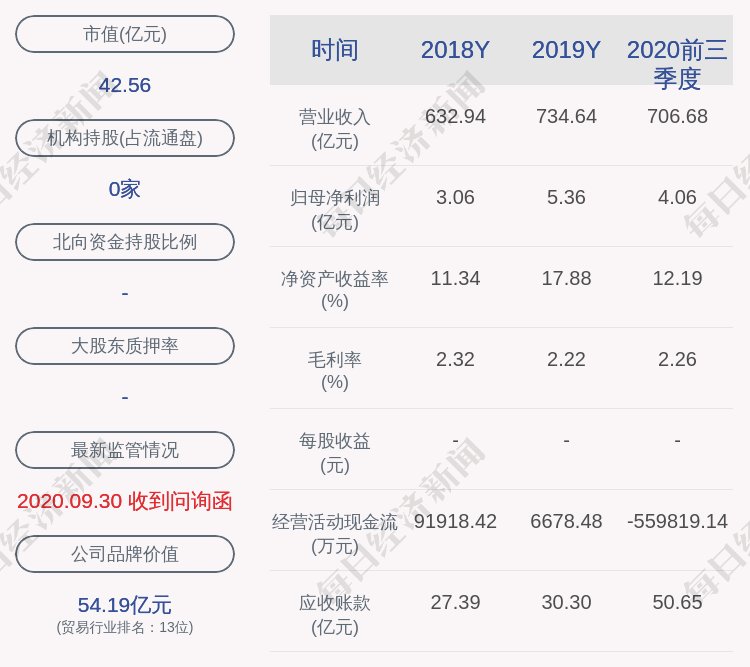Select the brand value 54.19亿元
Viewport: 750px width, 667px height.
point(125,605)
